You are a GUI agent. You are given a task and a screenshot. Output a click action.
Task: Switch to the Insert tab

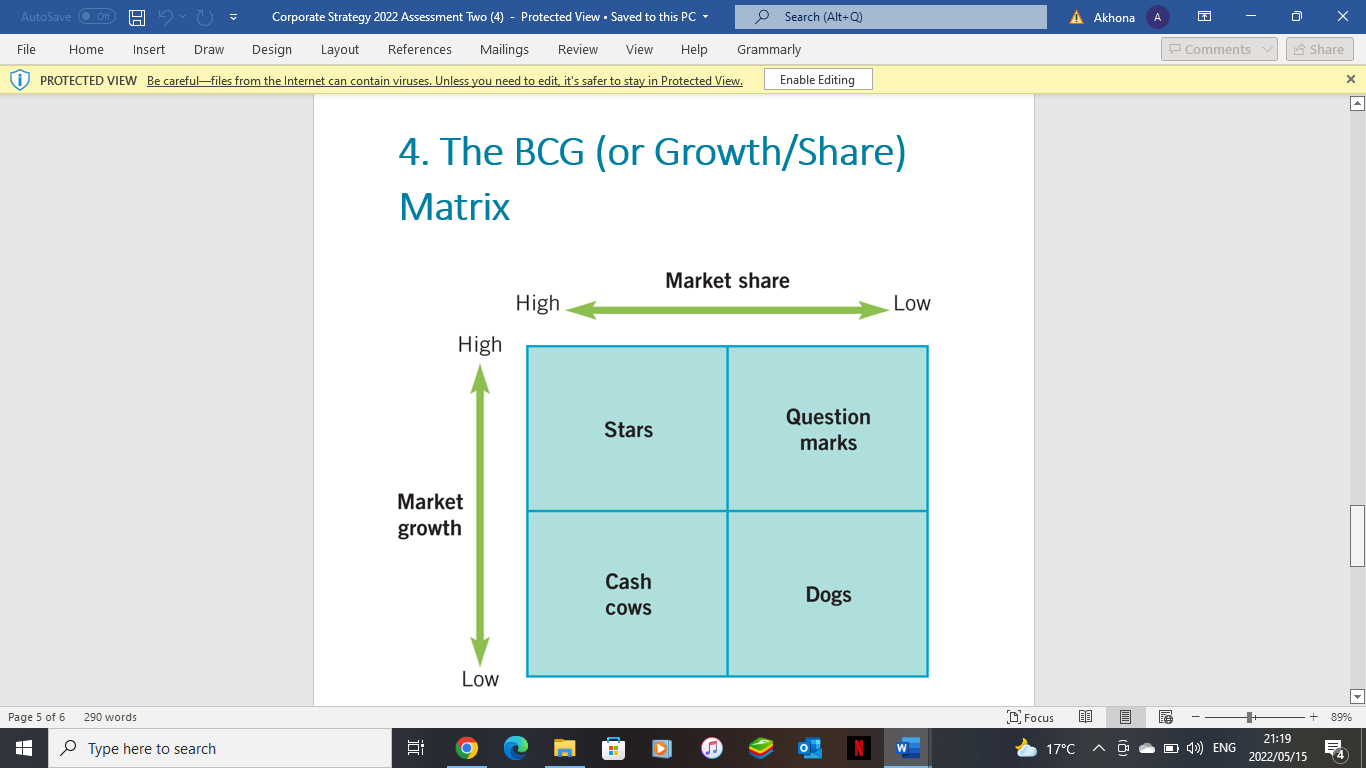(x=149, y=49)
